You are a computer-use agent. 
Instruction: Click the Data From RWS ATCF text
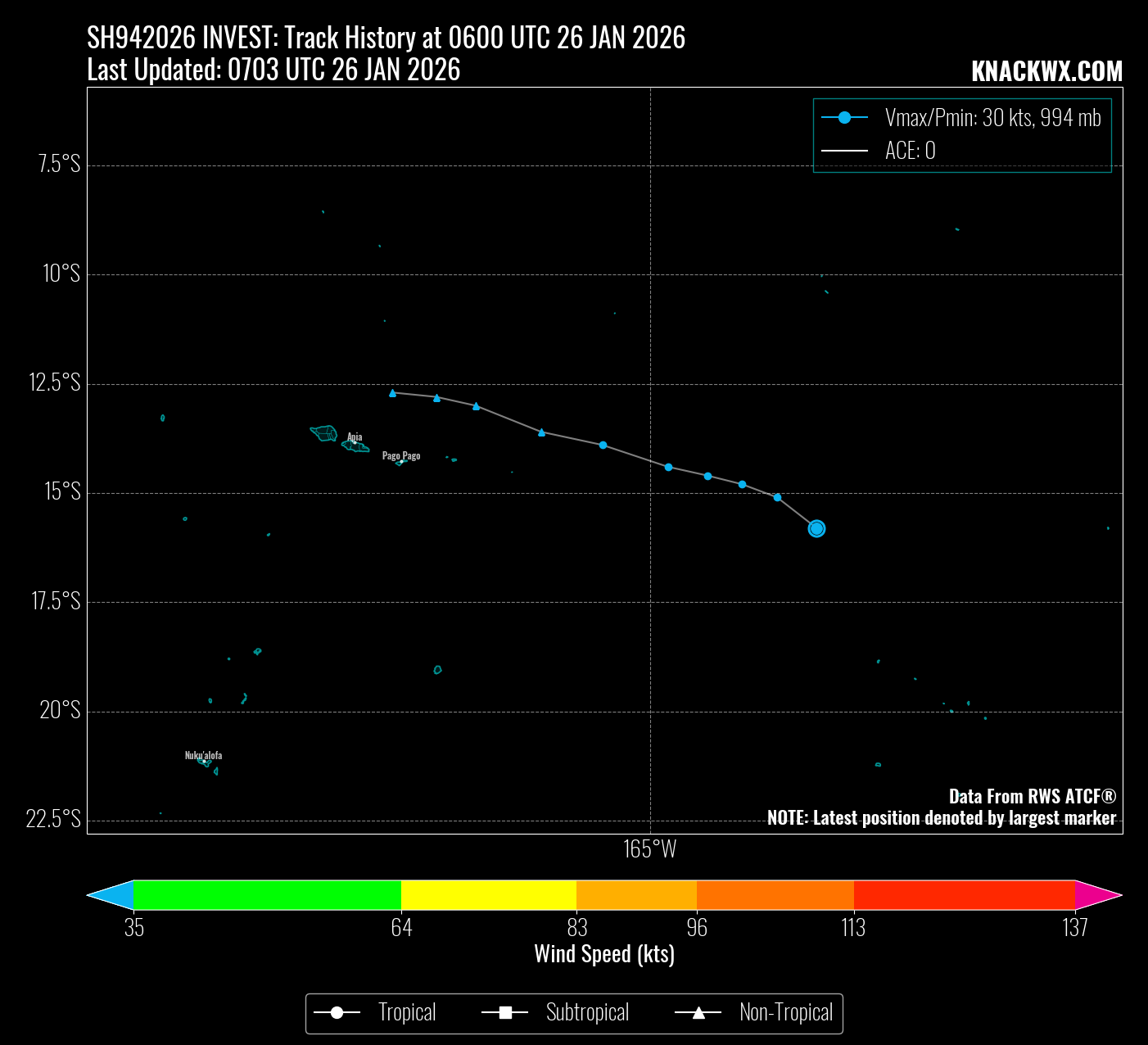[x=1032, y=796]
